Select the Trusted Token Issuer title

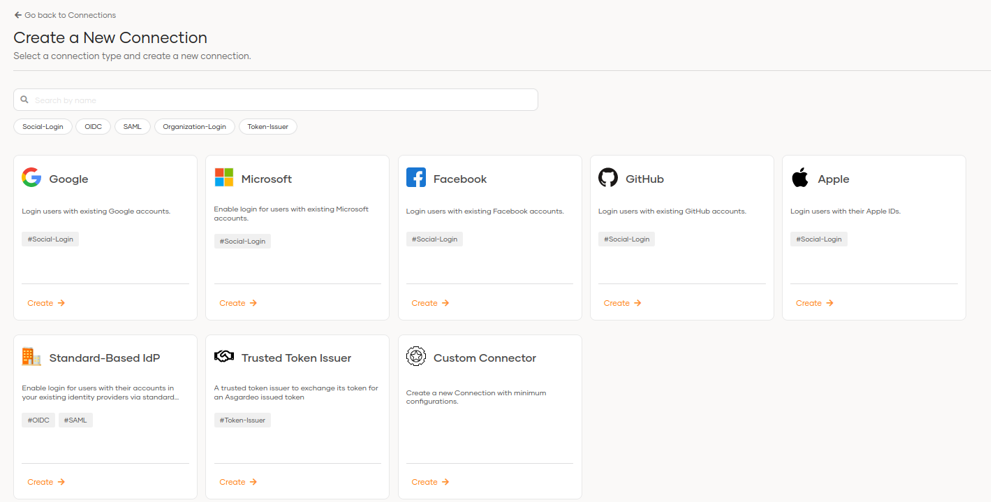(296, 358)
